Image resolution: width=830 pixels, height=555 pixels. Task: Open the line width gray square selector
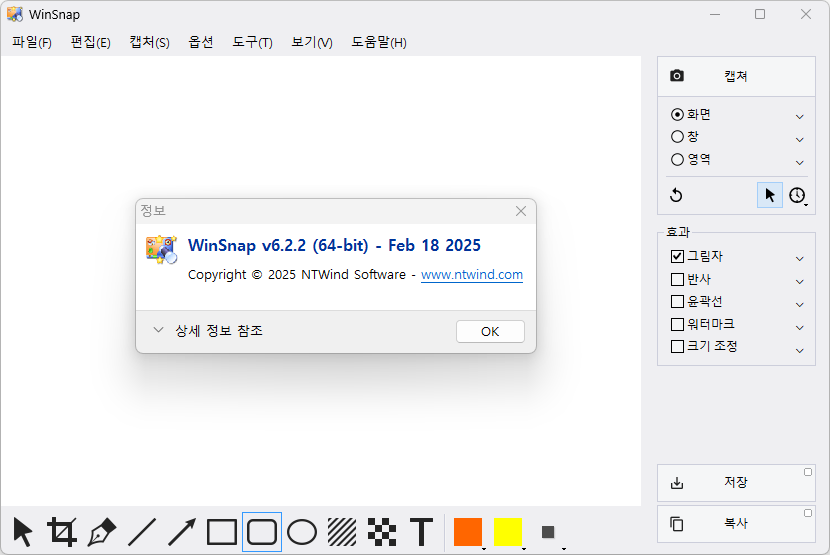[548, 532]
